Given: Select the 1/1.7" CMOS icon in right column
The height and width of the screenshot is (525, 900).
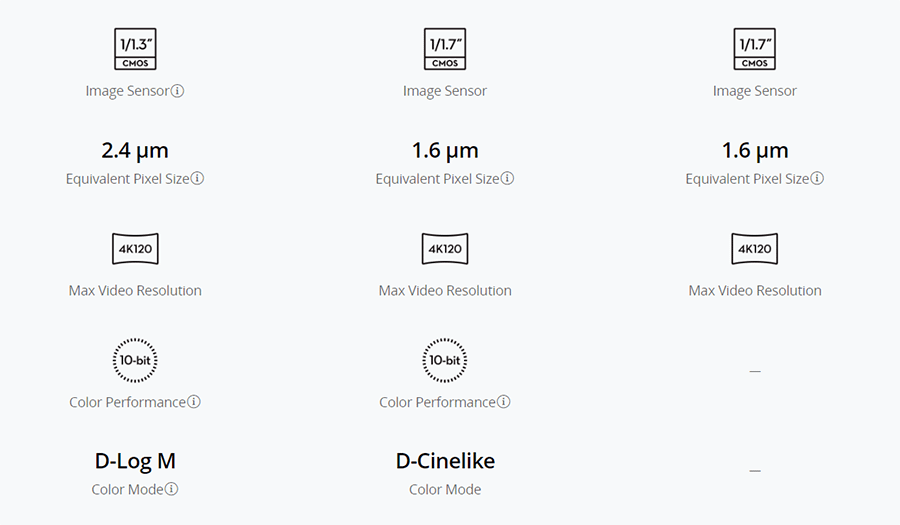Looking at the screenshot, I should (x=755, y=50).
